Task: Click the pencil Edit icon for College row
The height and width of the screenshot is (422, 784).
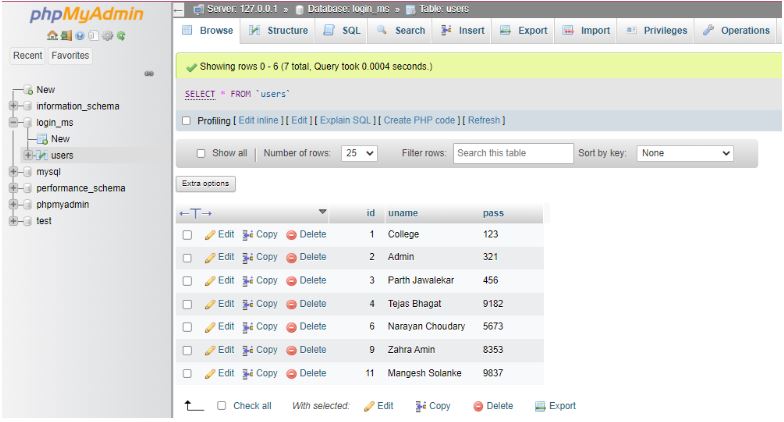Action: (210, 234)
